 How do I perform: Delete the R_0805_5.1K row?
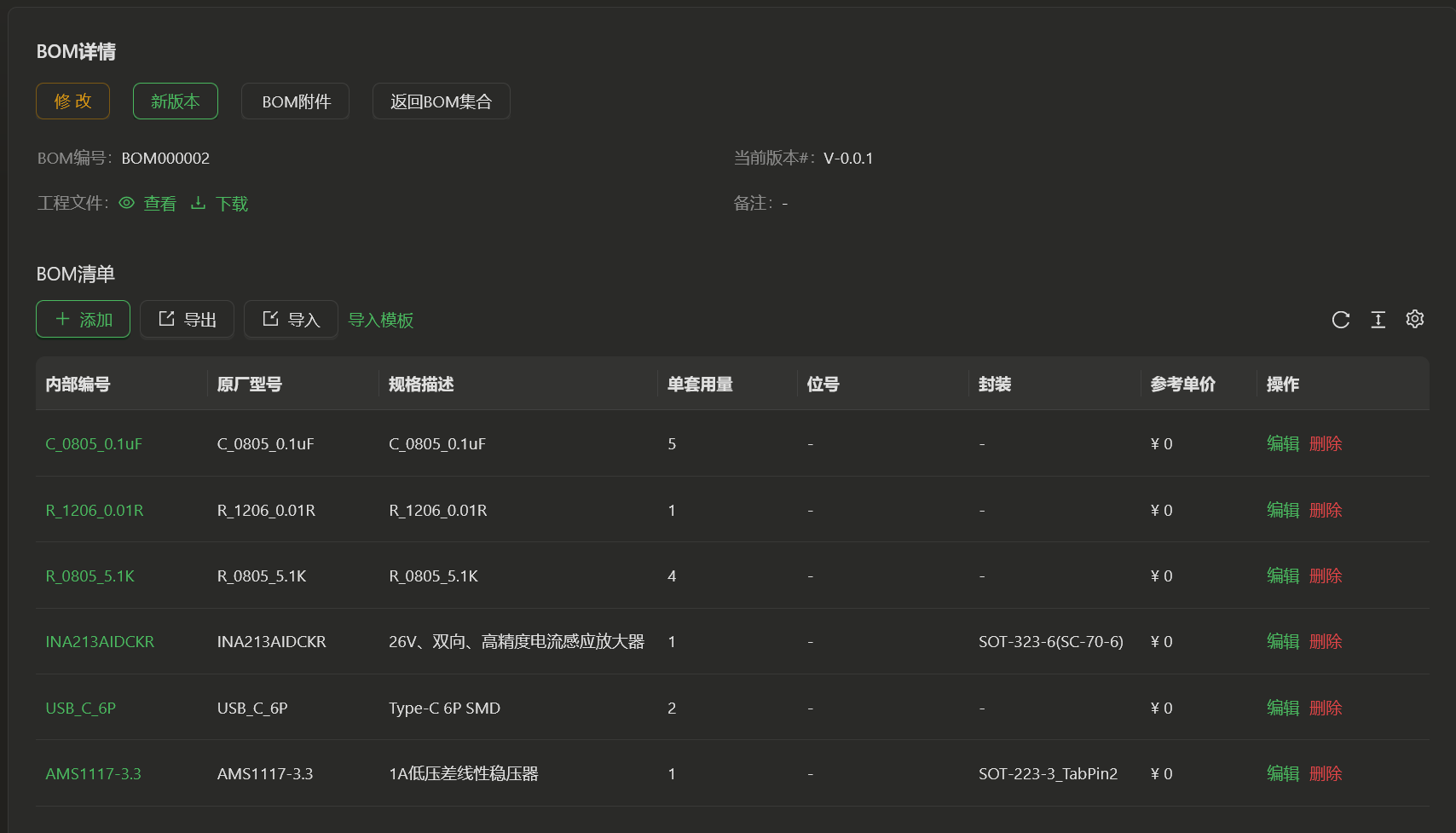tap(1326, 576)
